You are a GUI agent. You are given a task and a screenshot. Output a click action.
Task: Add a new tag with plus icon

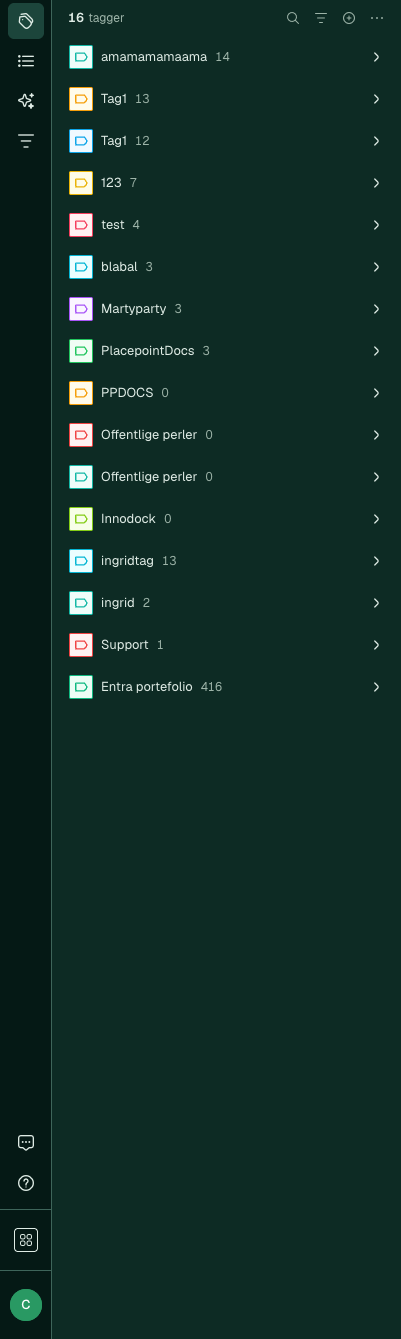pyautogui.click(x=349, y=18)
